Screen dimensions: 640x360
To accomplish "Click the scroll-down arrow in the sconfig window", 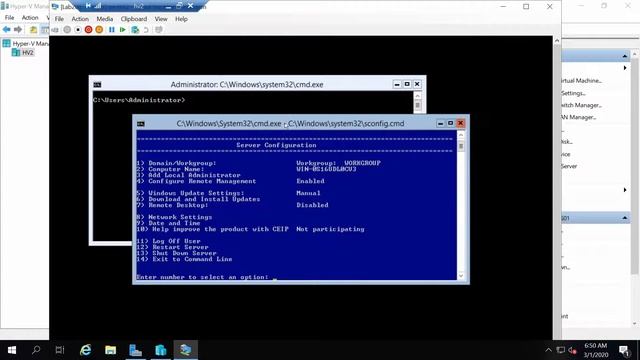I will pos(461,276).
